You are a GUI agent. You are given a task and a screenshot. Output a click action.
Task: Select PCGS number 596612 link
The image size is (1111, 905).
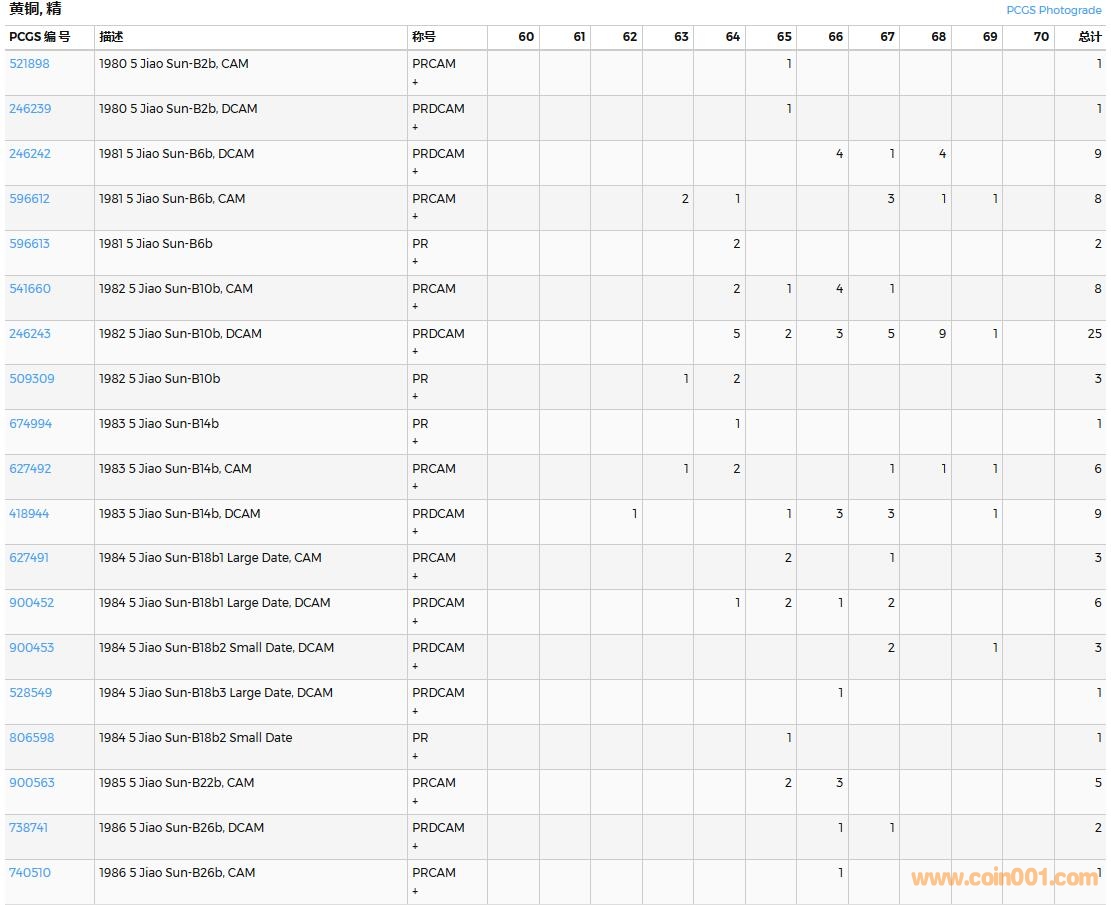29,199
